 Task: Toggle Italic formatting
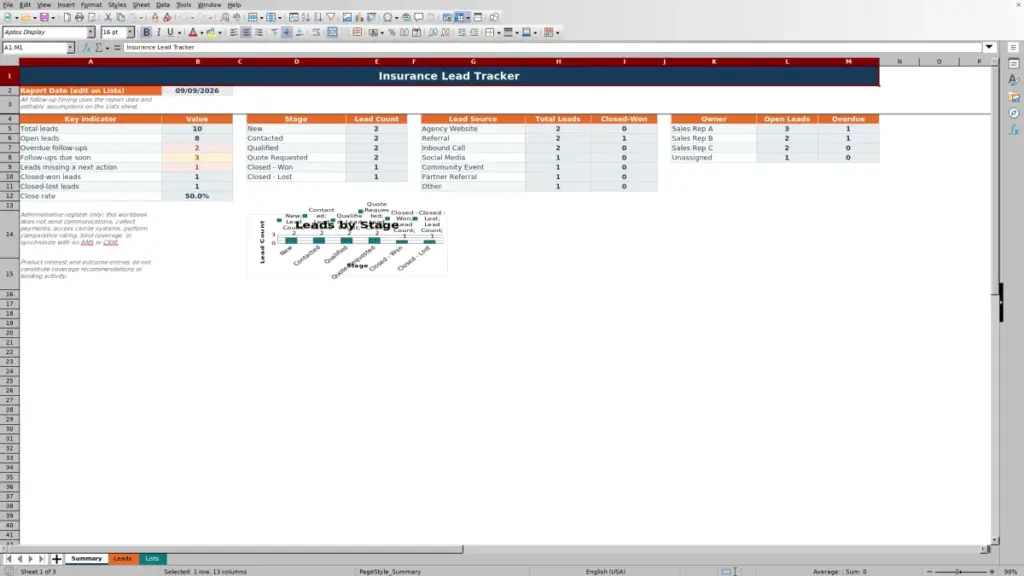[x=158, y=33]
